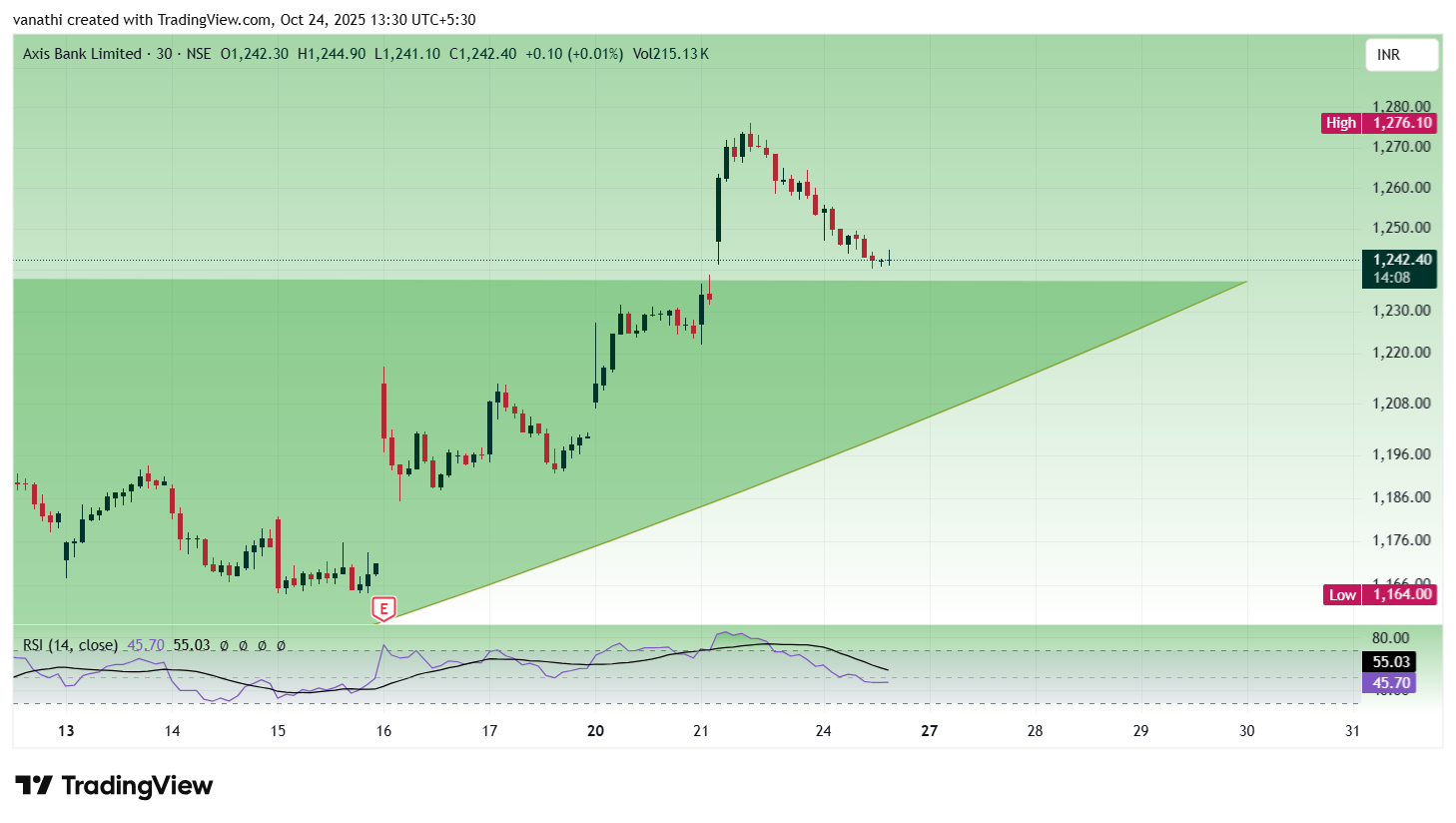Click date 31 on the time axis

(x=1352, y=730)
